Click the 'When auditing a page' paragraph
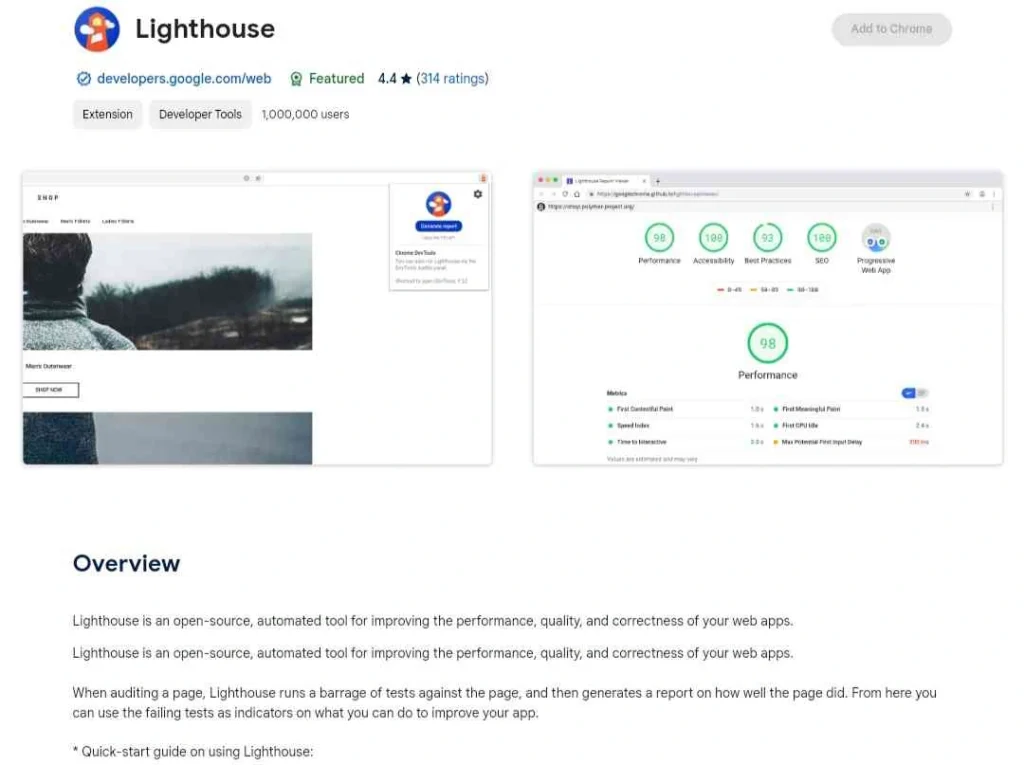Screen dimensions: 1024x765 [505, 702]
